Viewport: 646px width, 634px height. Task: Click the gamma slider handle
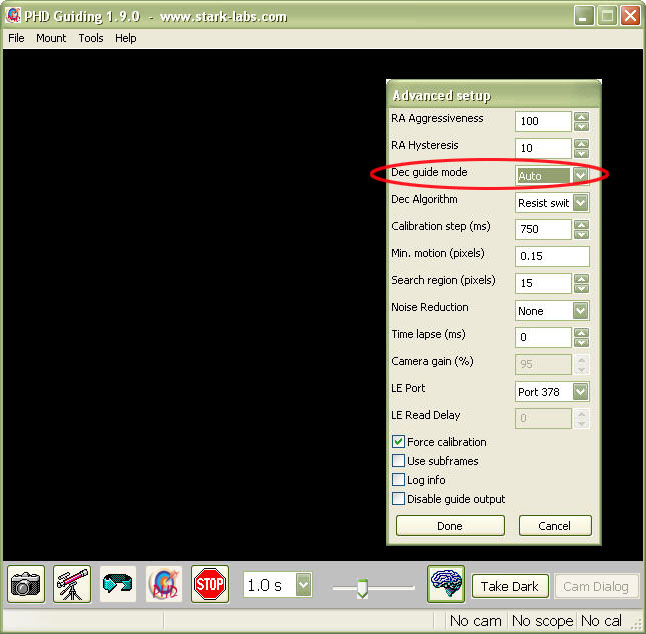point(362,588)
